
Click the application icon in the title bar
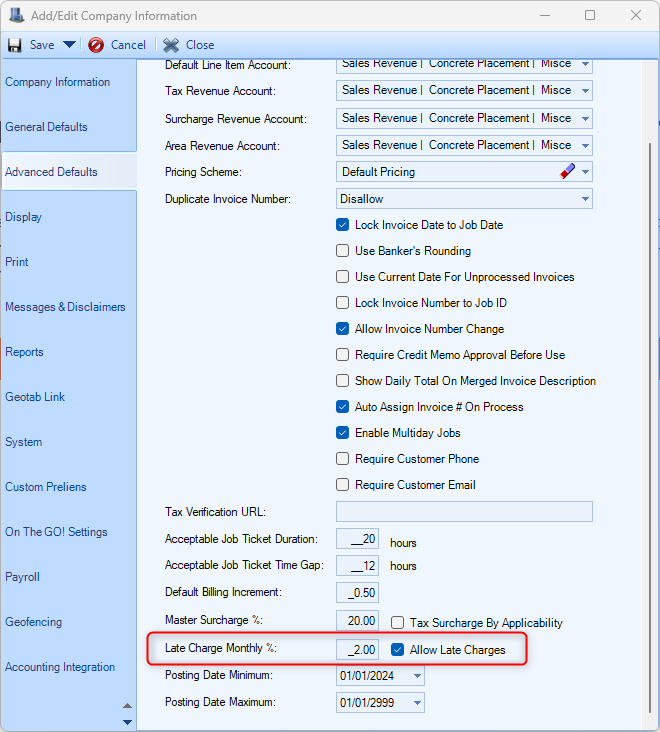[16, 15]
